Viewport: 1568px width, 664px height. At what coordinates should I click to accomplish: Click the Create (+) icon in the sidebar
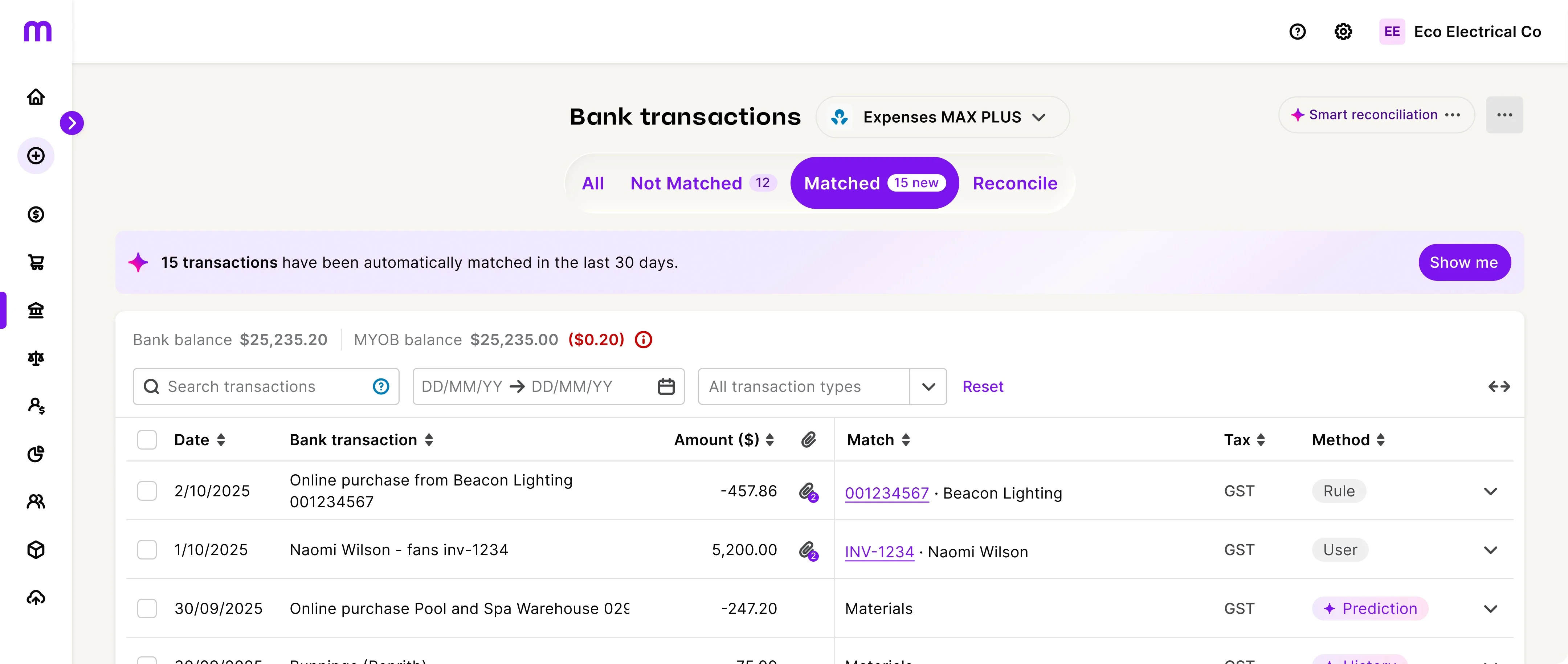pos(36,155)
